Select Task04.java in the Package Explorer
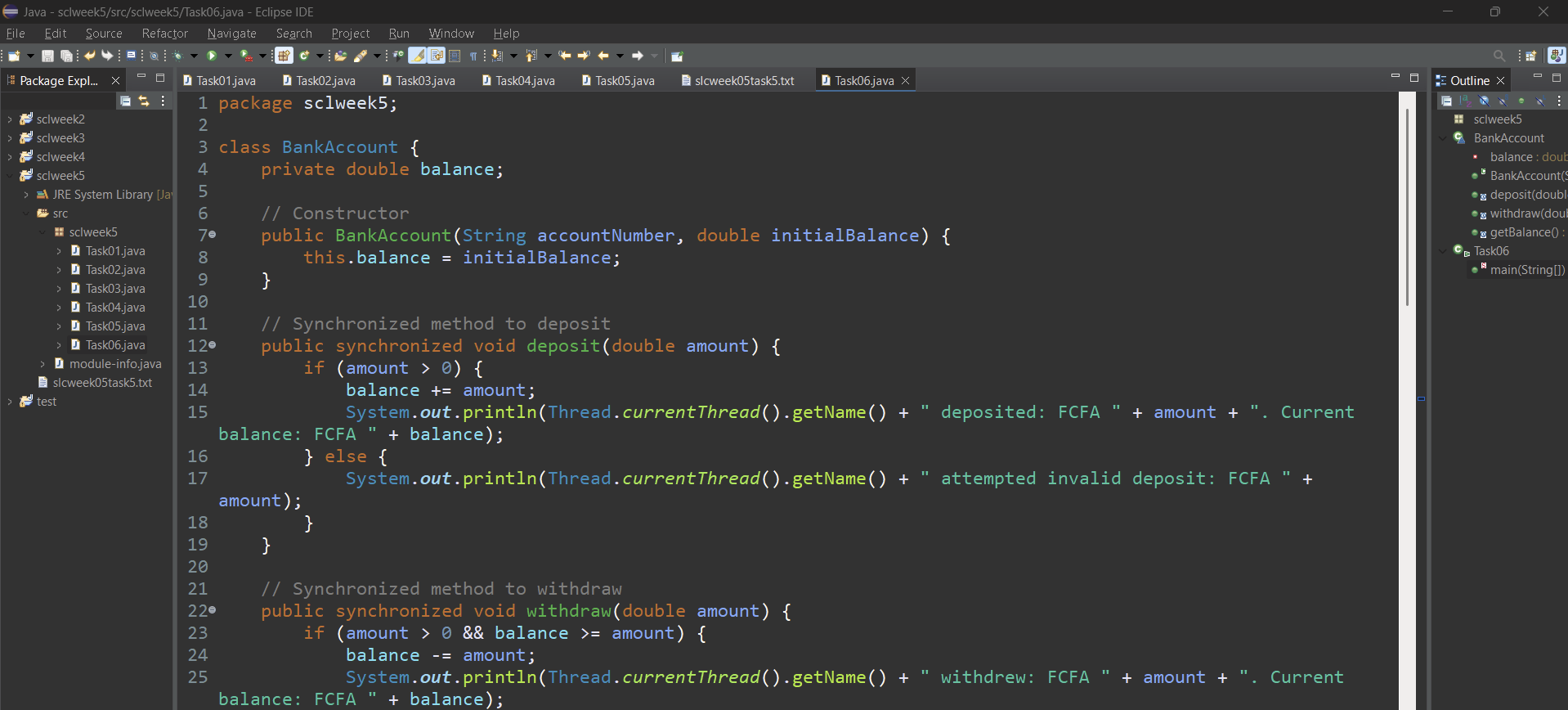 115,308
